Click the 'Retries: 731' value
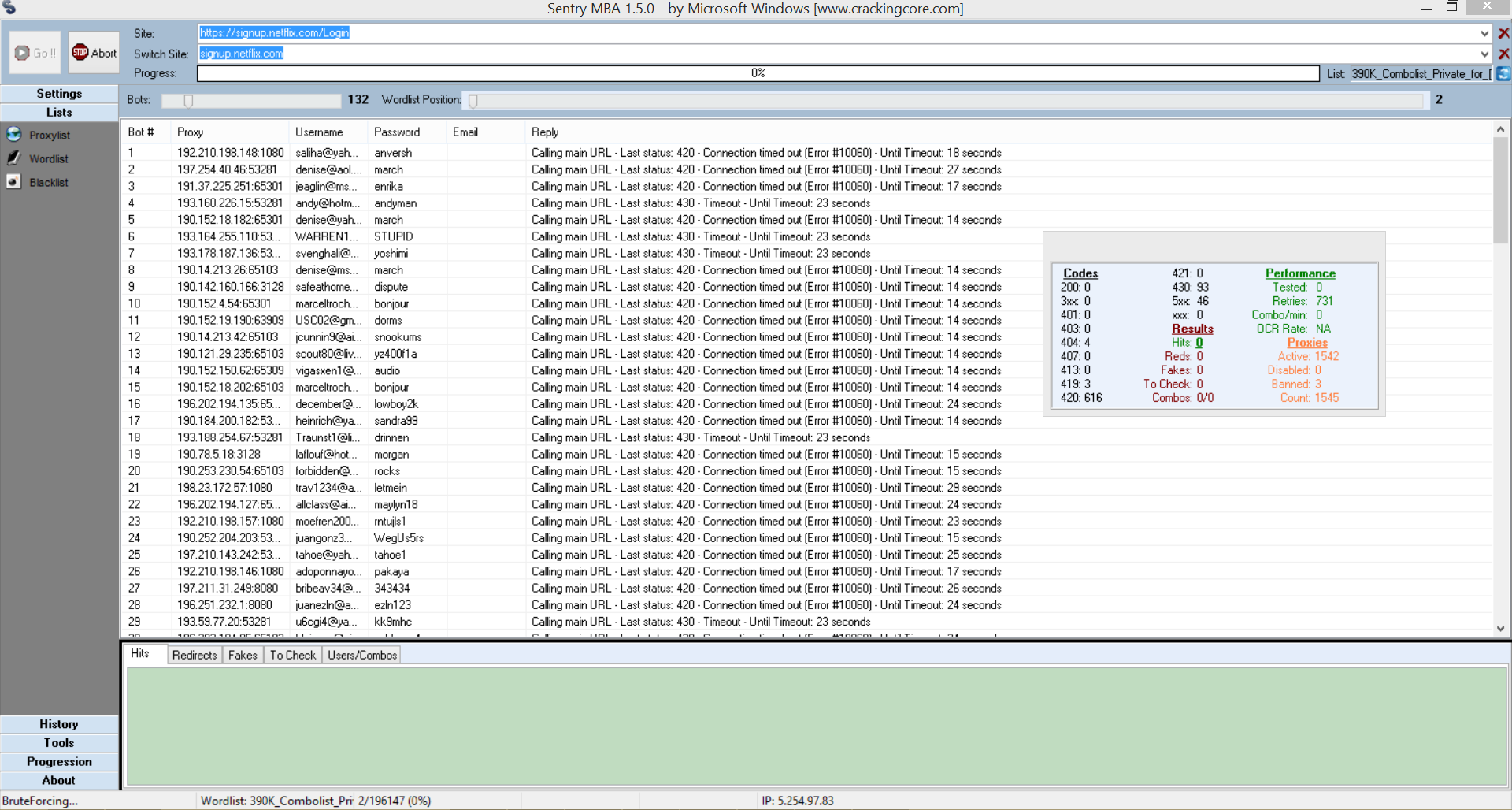Image resolution: width=1512 pixels, height=810 pixels. coord(1303,301)
